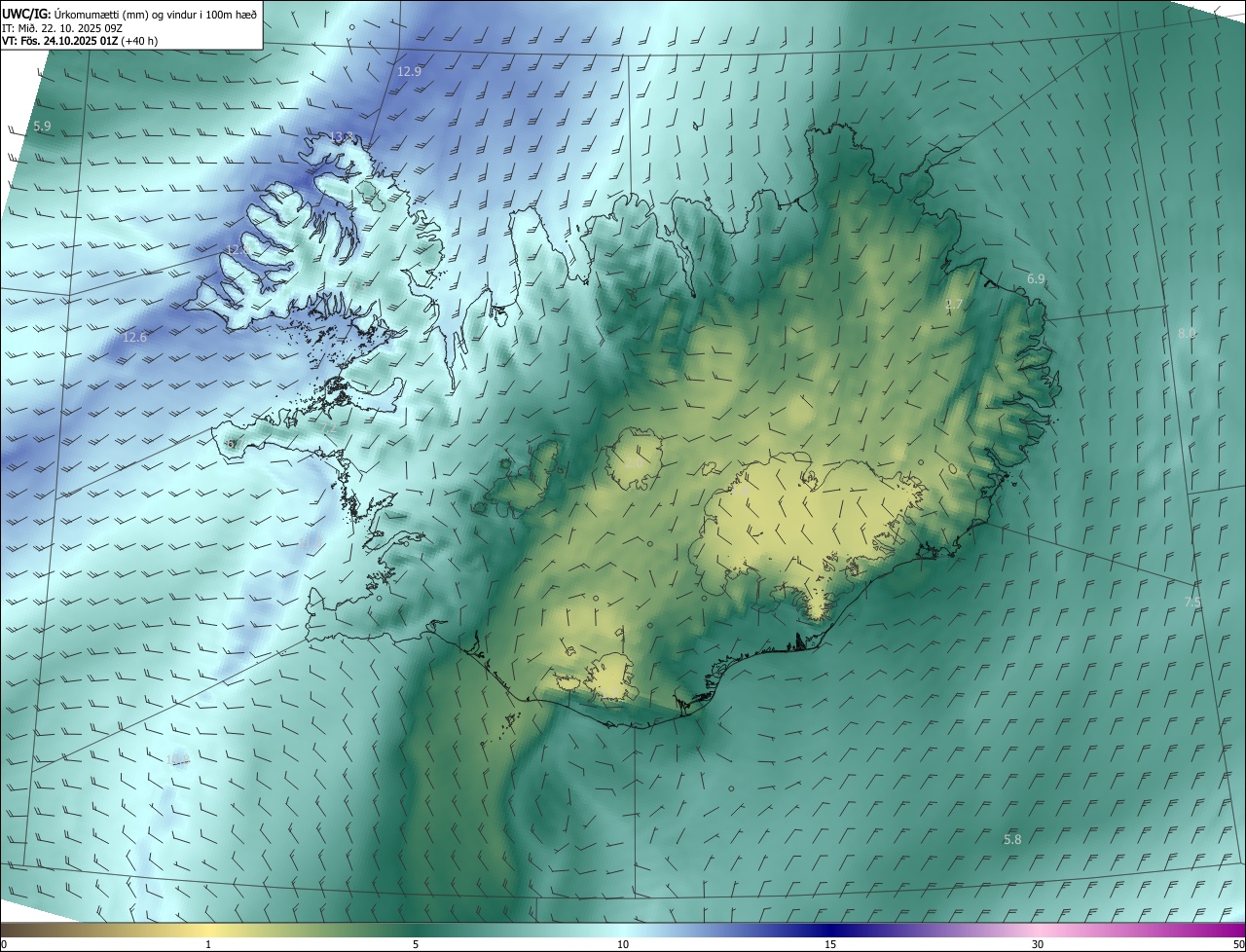The width and height of the screenshot is (1246, 952).
Task: Select the "8.0" value near the right edge
Action: pyautogui.click(x=1187, y=333)
